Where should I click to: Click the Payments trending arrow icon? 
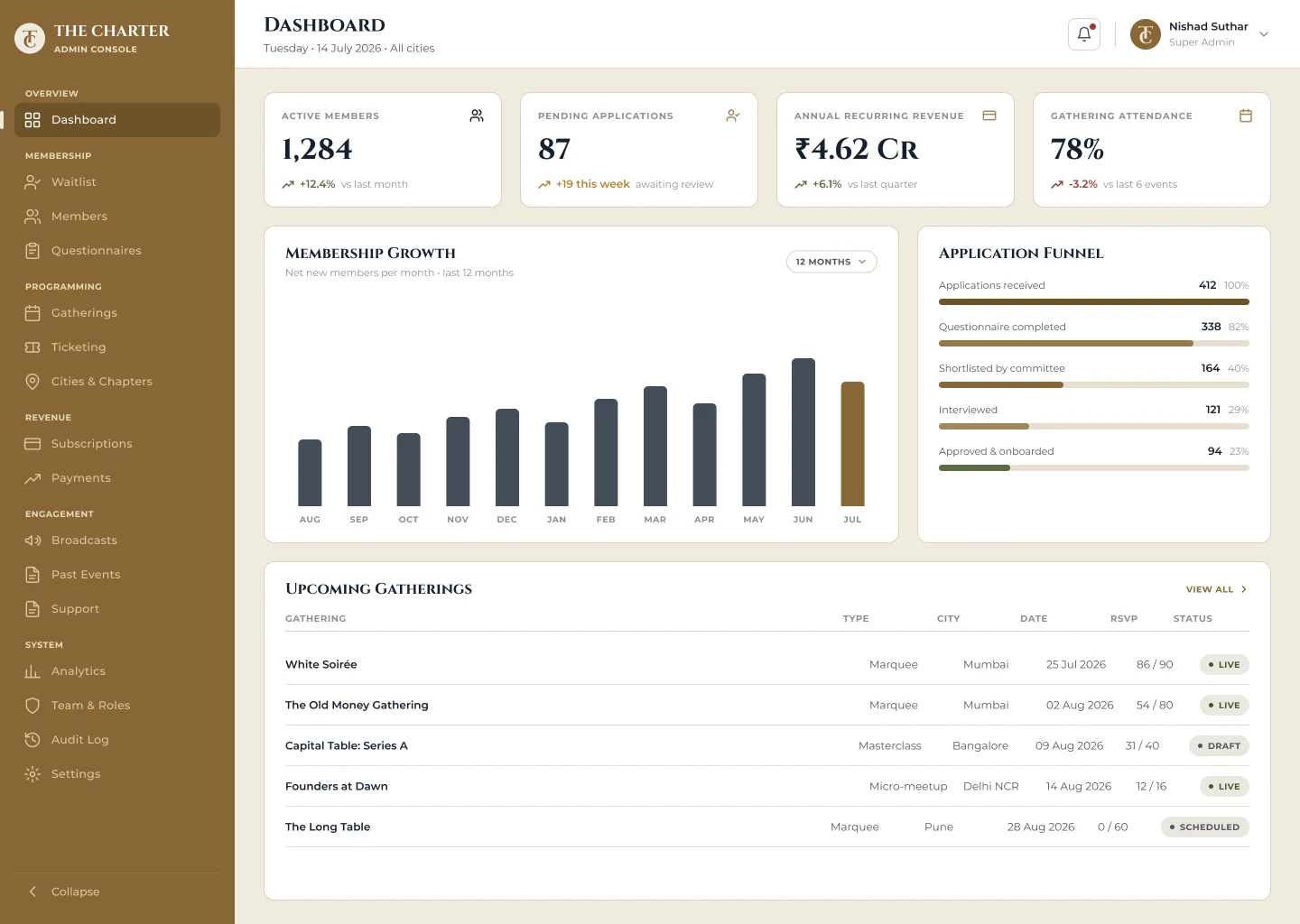(32, 478)
